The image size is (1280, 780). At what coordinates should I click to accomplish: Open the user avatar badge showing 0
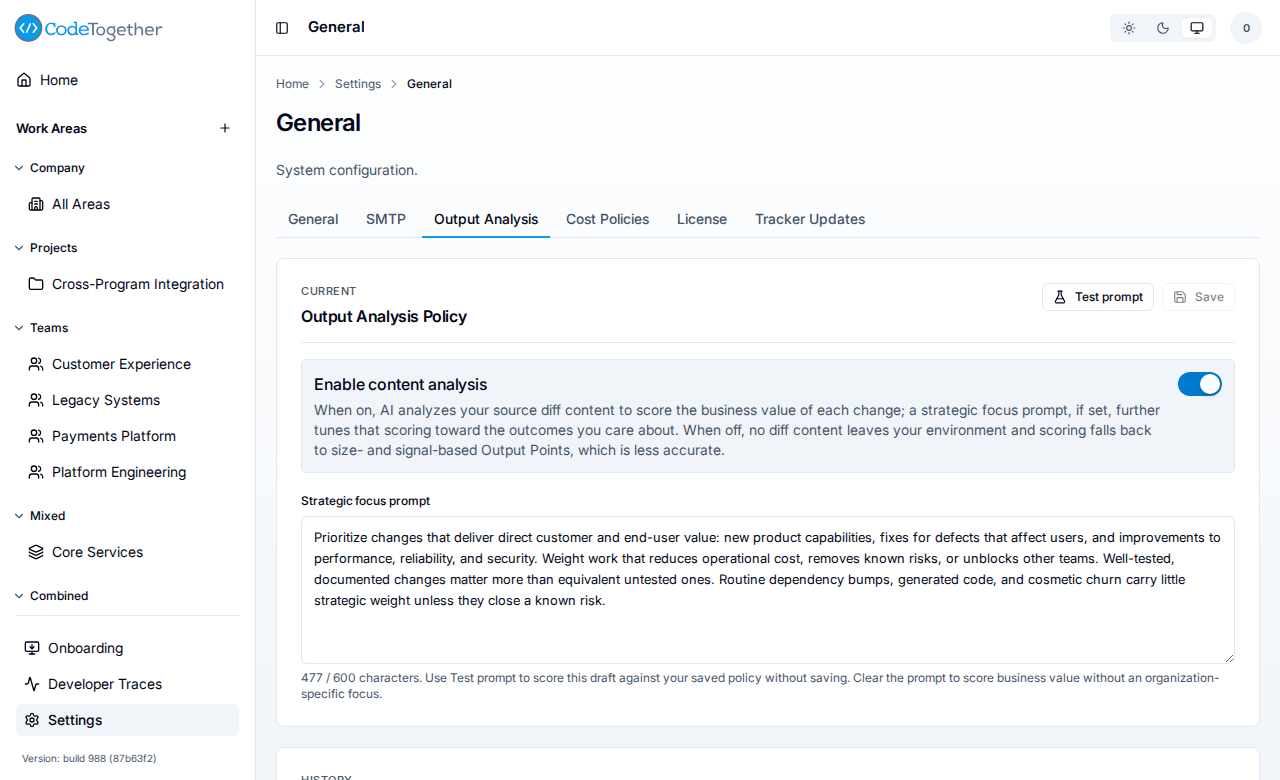1246,28
